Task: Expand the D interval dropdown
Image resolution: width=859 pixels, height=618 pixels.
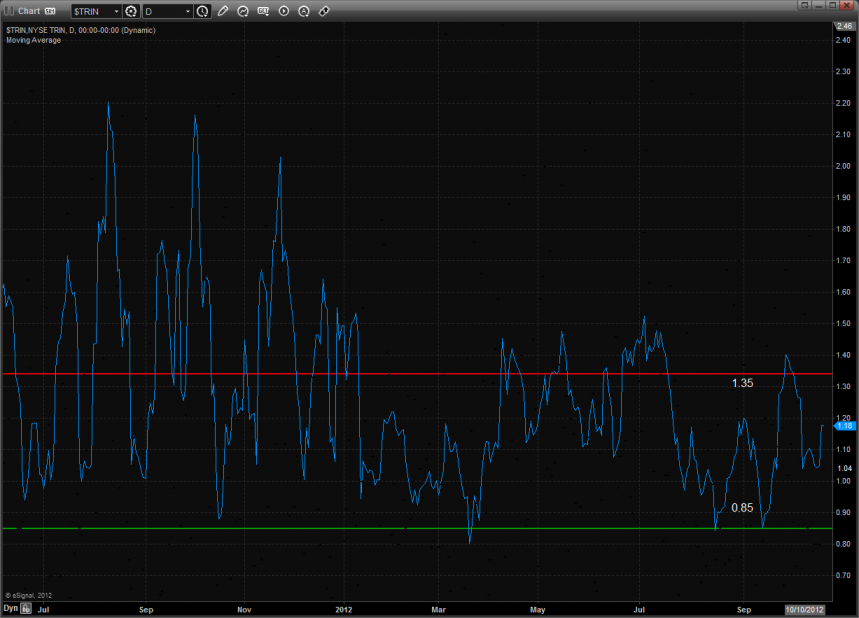Action: coord(188,11)
